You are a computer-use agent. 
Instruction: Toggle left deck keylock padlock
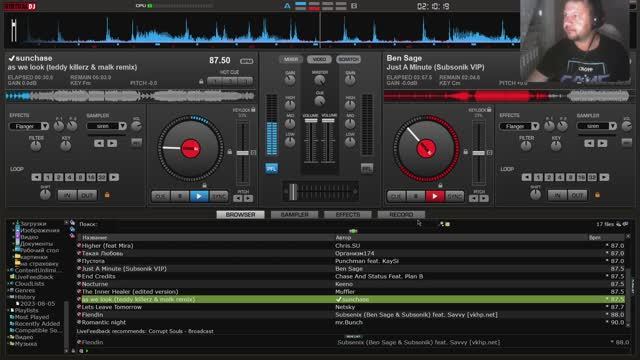coord(253,109)
